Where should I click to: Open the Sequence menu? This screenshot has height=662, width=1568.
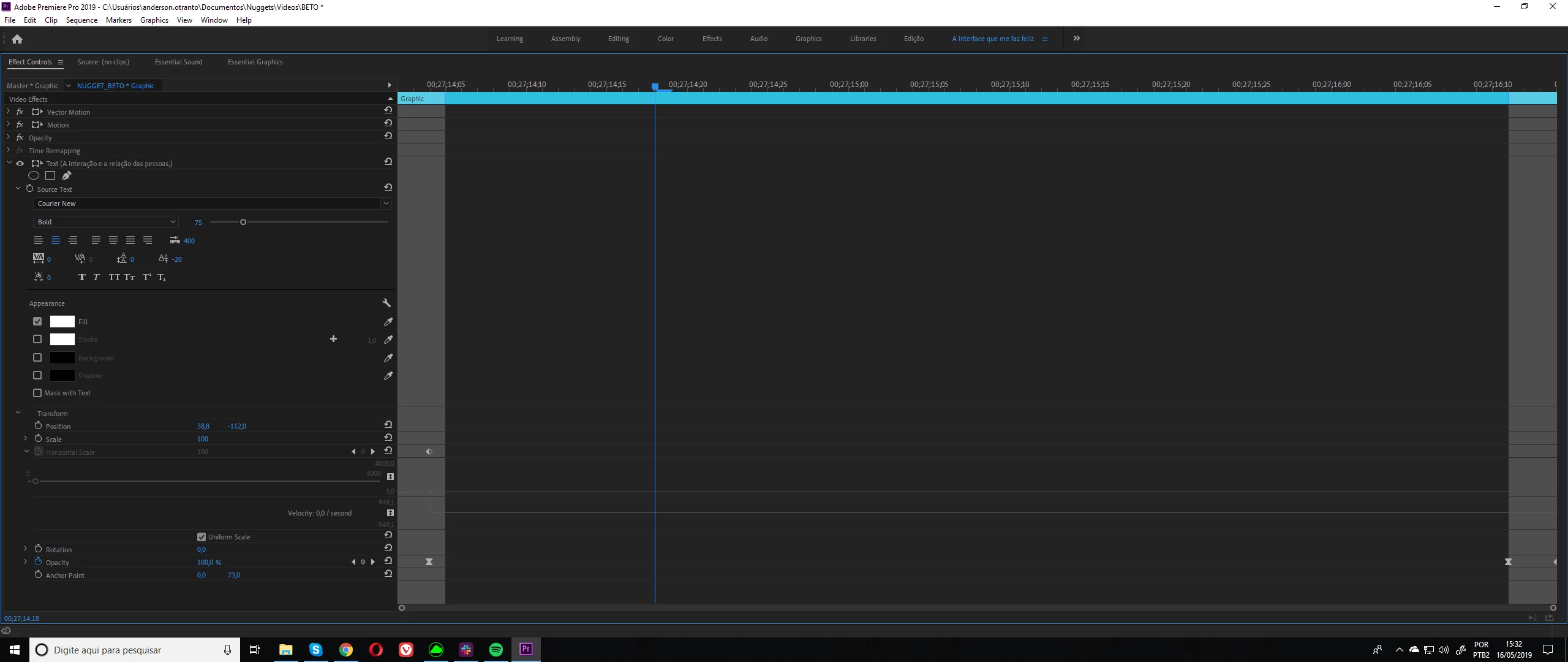[x=81, y=20]
